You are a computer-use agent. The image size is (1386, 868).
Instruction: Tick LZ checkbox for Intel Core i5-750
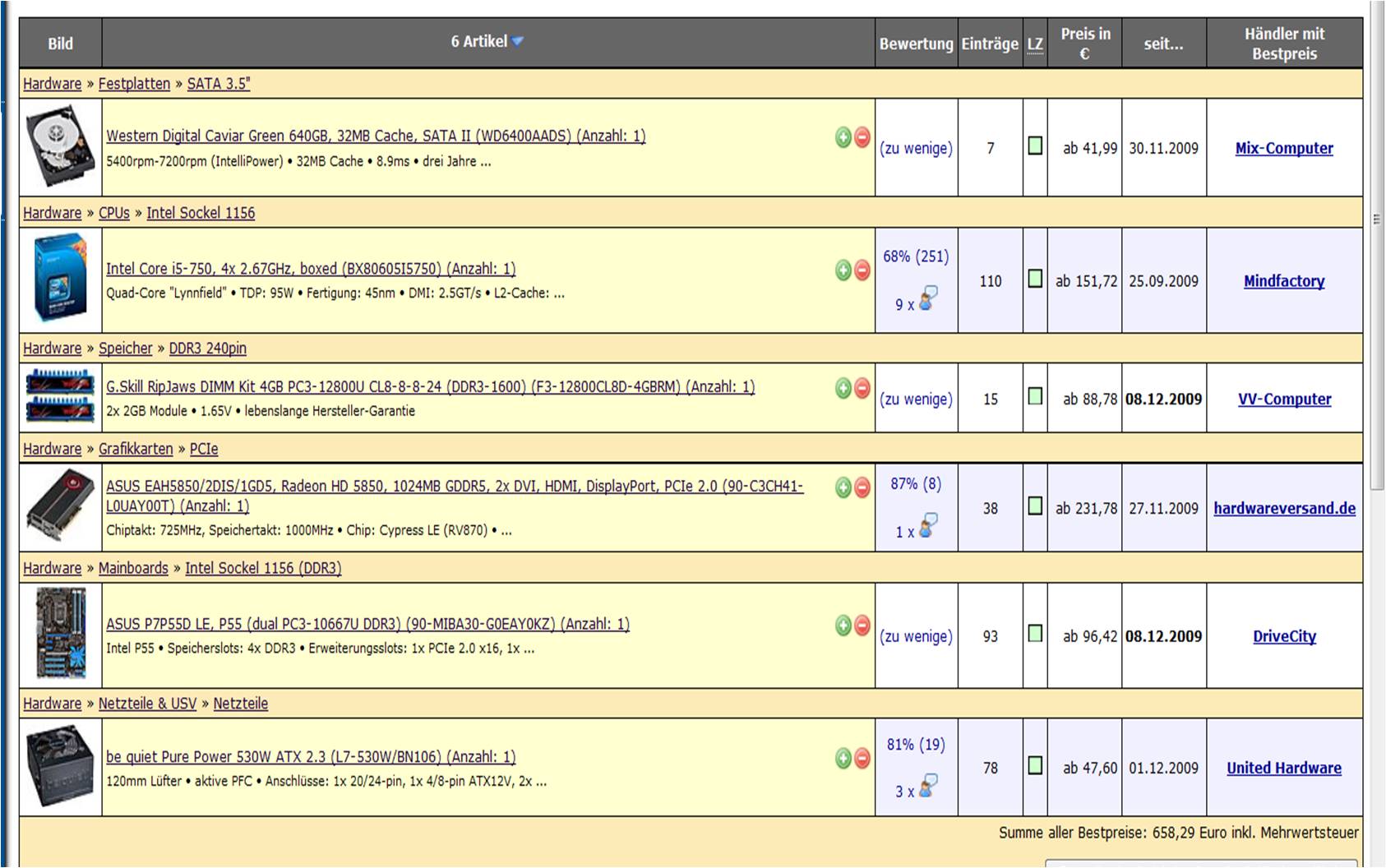coord(1035,279)
